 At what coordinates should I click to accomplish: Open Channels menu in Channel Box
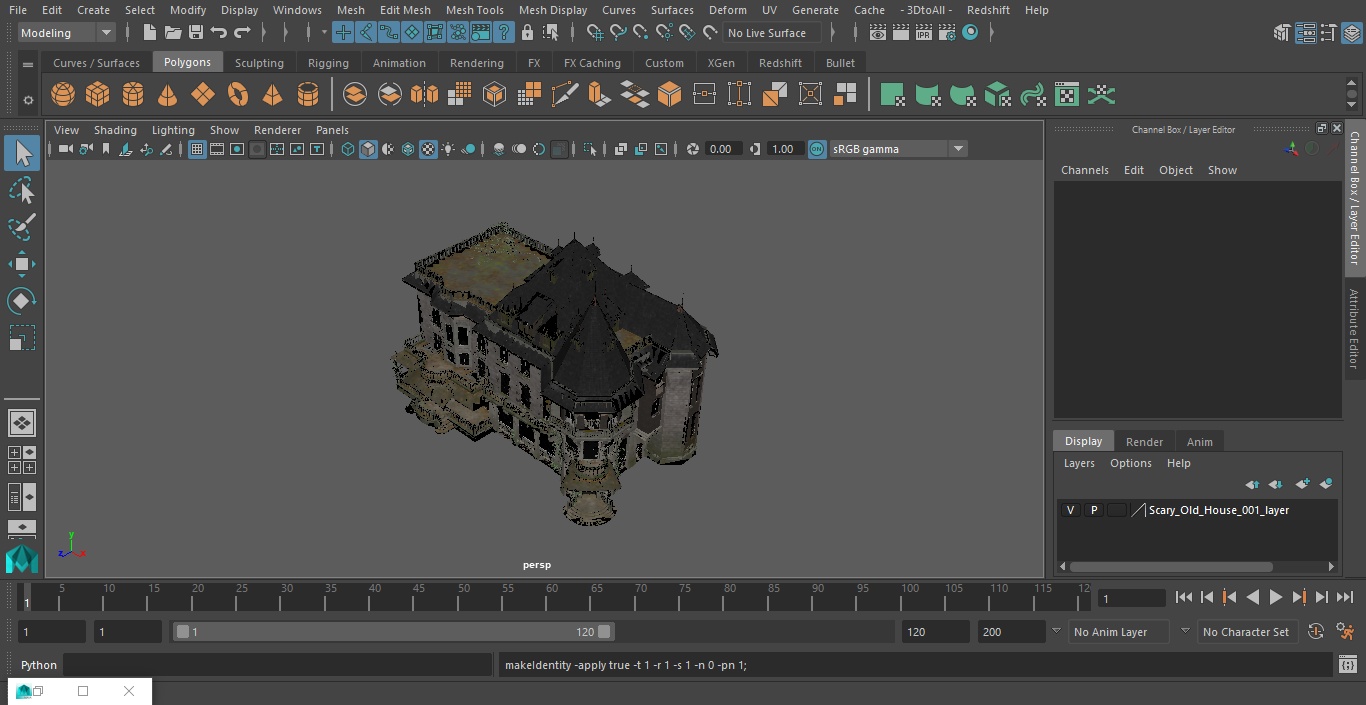[x=1085, y=170]
